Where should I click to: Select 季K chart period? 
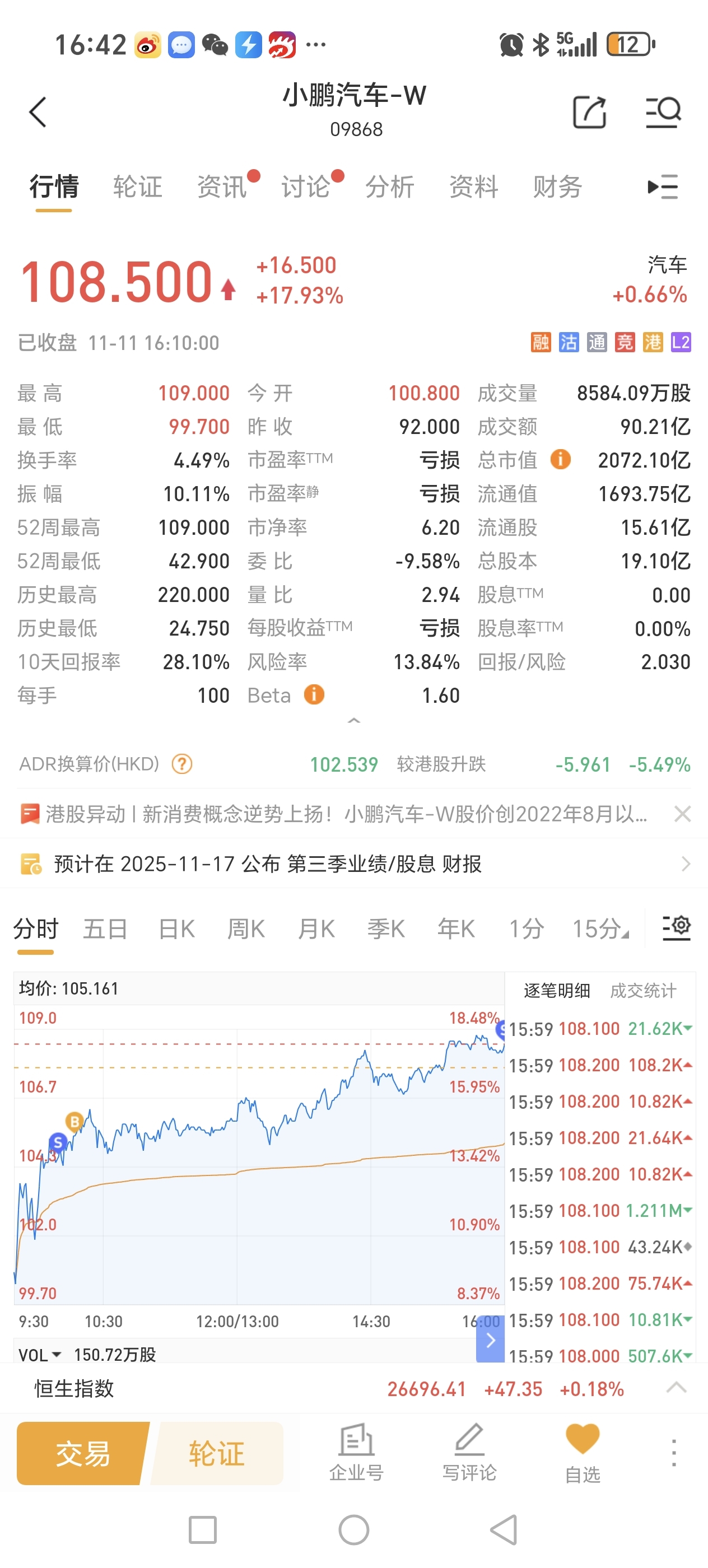[x=386, y=929]
